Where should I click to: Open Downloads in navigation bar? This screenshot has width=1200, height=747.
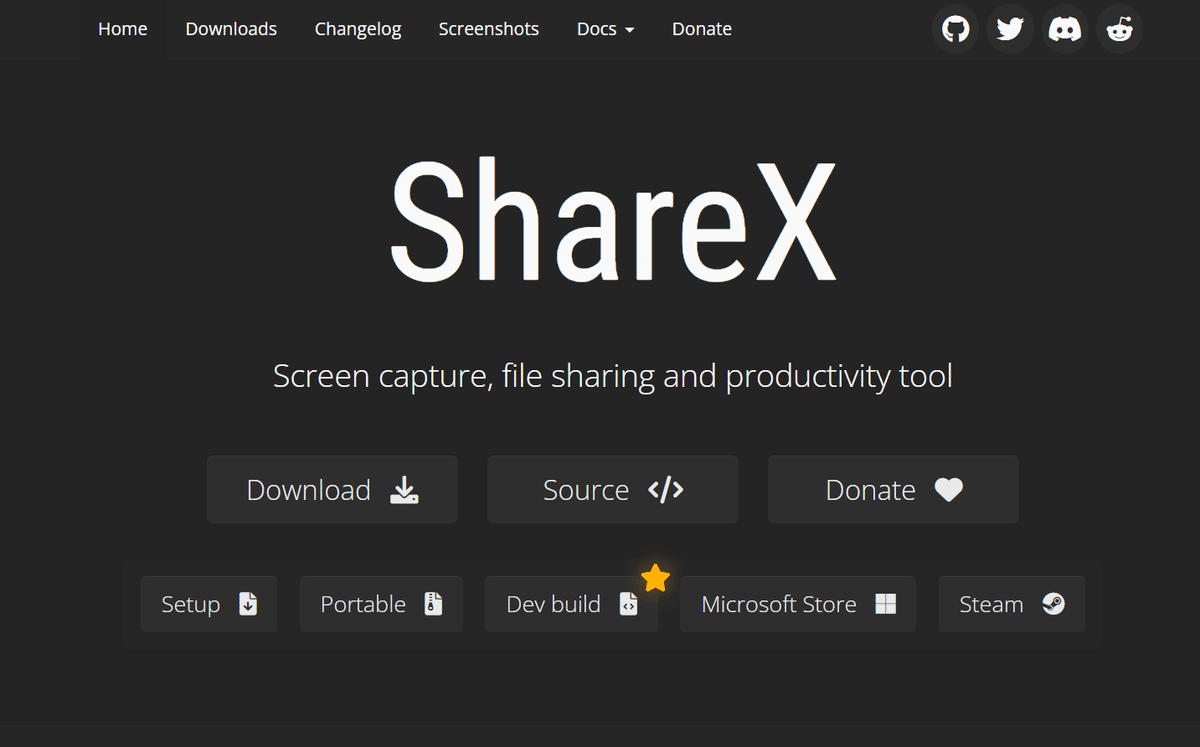click(231, 29)
